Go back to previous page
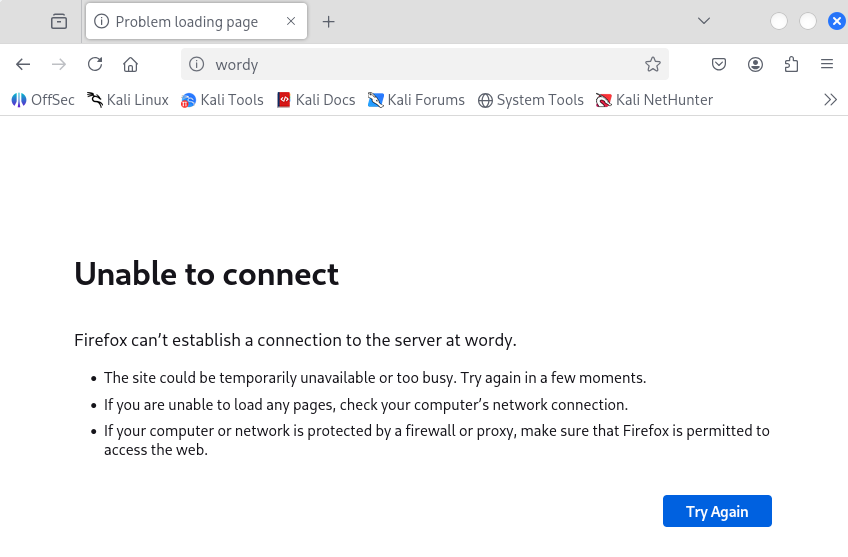This screenshot has height=557, width=848. (23, 64)
